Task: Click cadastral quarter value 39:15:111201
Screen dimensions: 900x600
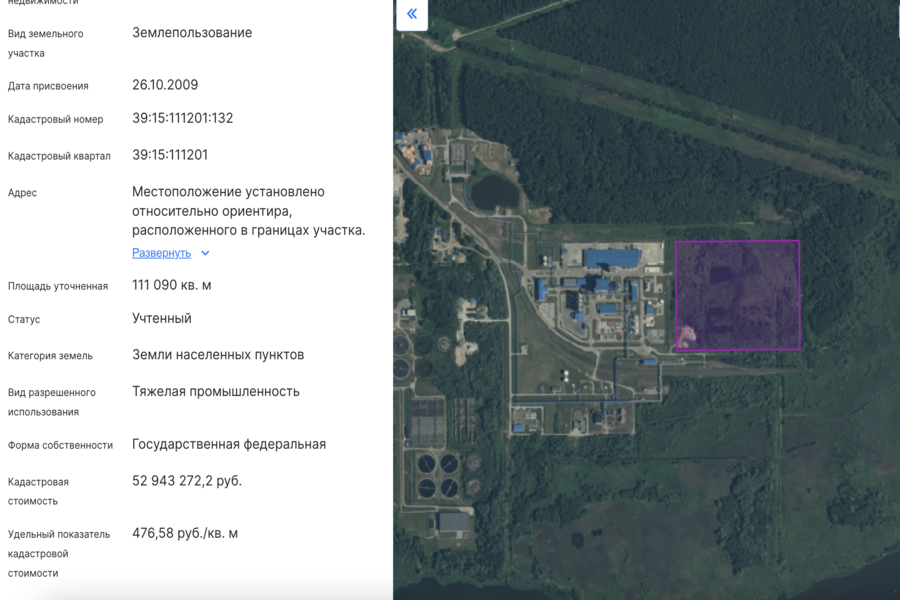Action: tap(170, 155)
